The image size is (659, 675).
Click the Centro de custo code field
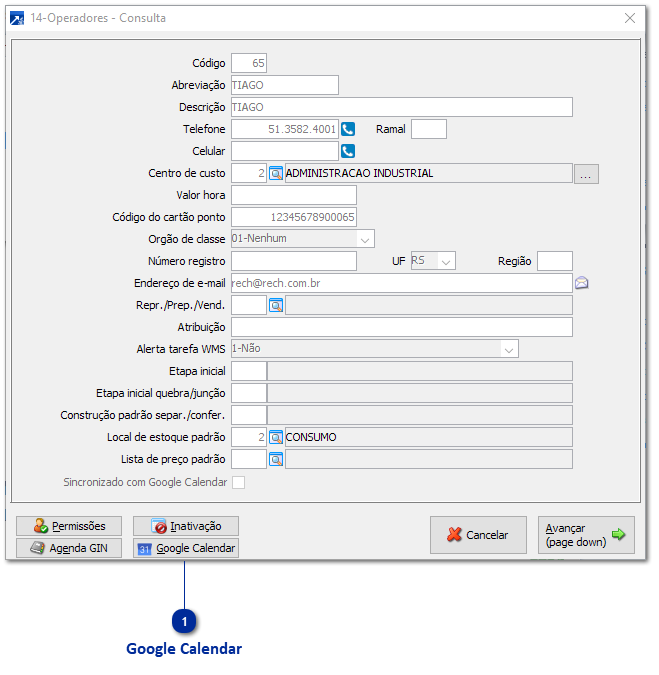pyautogui.click(x=249, y=173)
